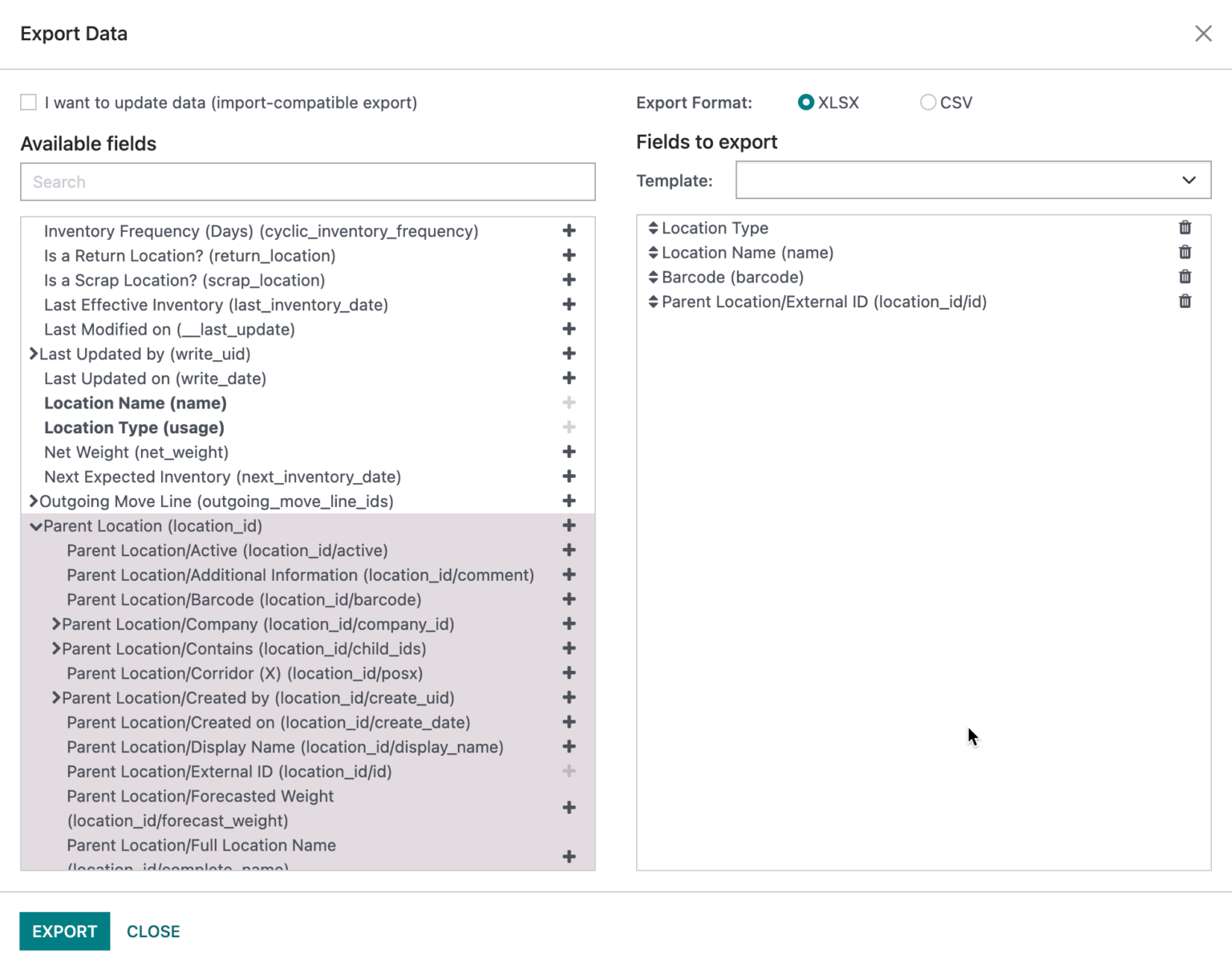Screen dimensions: 1232x970
Task: Click the drag handle next to Location Name
Action: (x=652, y=252)
